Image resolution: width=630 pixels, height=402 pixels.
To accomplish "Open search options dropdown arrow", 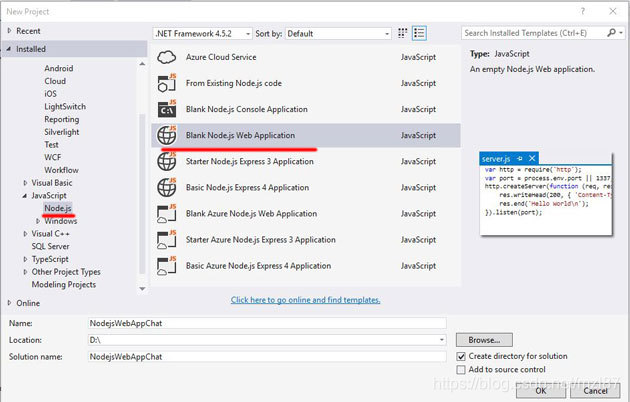I will pyautogui.click(x=621, y=33).
